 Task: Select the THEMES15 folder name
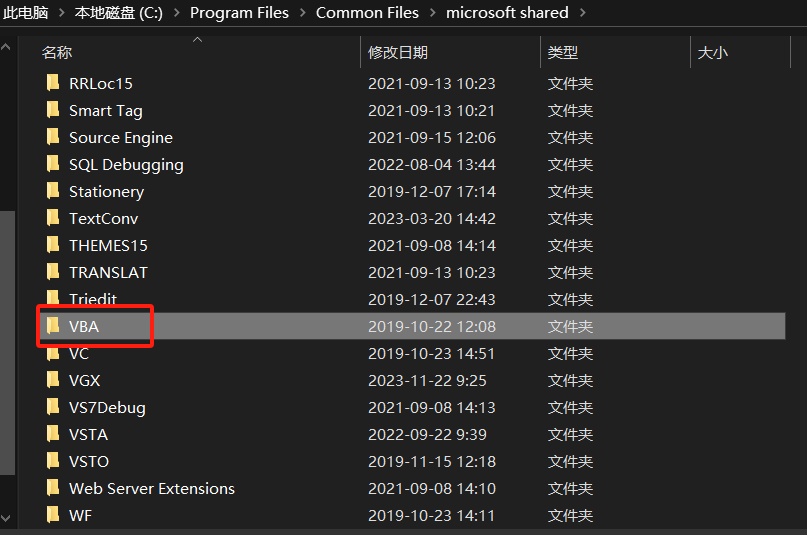click(108, 245)
